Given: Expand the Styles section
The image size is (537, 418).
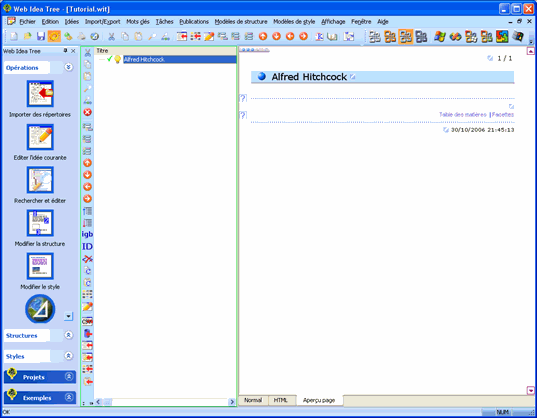Looking at the screenshot, I should [x=68, y=356].
